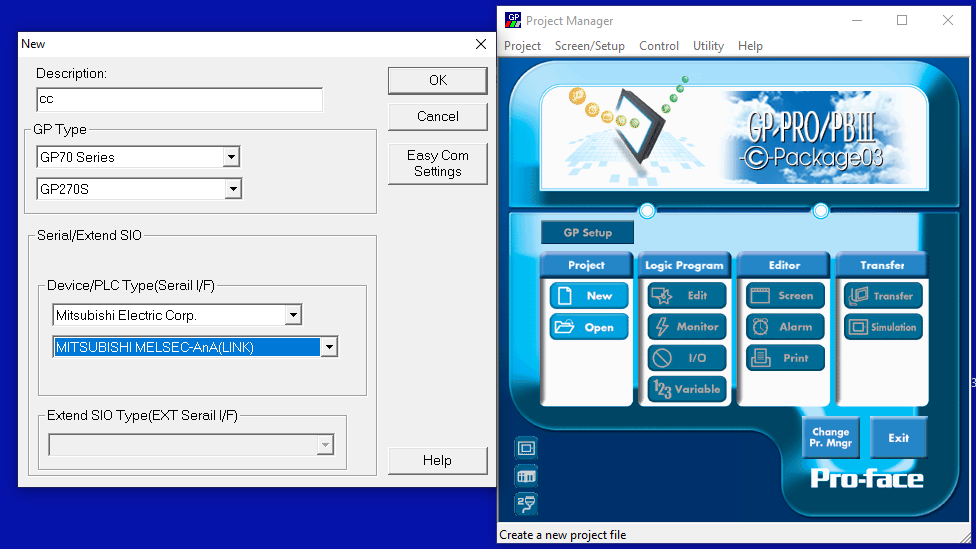This screenshot has height=549, width=976.
Task: Open Easy Com Settings
Action: tap(438, 164)
